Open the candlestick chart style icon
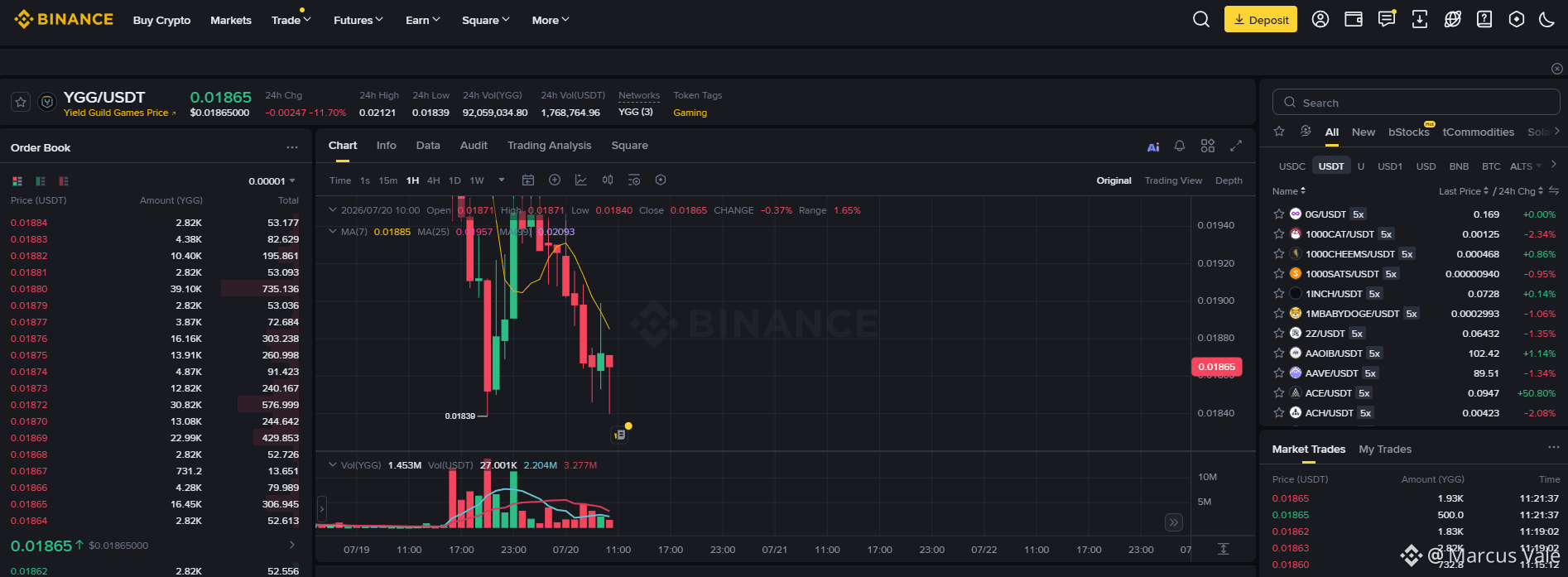The height and width of the screenshot is (577, 1568). pyautogui.click(x=608, y=180)
